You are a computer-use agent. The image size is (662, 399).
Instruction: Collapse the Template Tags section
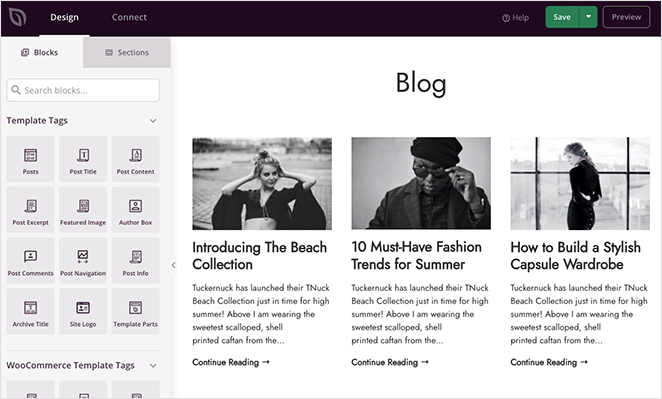pyautogui.click(x=153, y=121)
